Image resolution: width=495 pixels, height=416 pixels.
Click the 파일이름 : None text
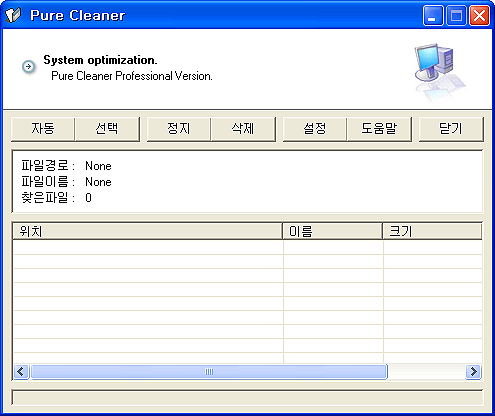[x=66, y=182]
